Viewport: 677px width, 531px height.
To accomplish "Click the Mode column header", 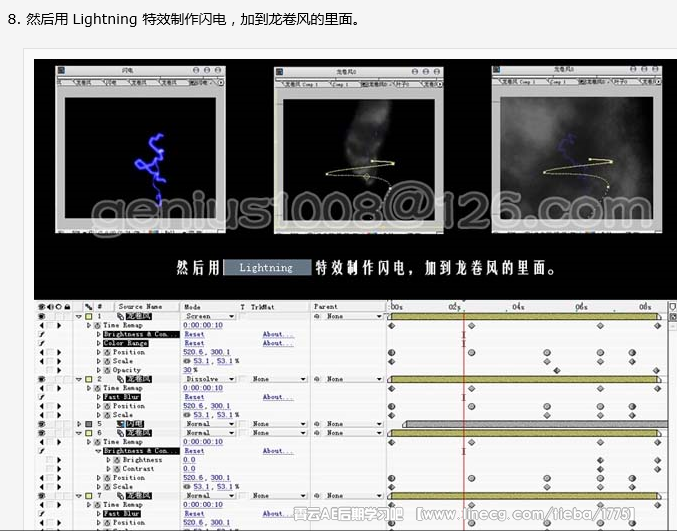I will click(x=192, y=307).
